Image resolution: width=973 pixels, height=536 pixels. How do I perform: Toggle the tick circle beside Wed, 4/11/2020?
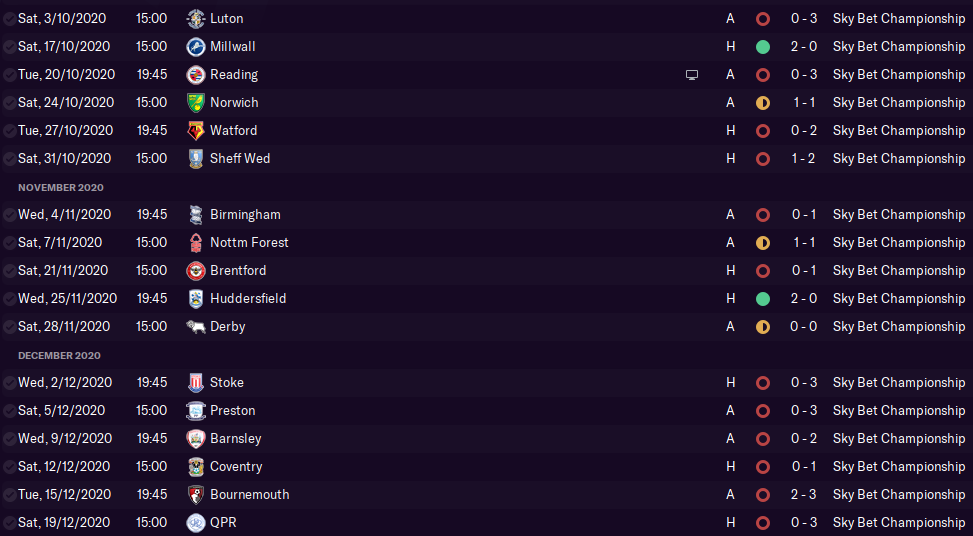point(9,215)
